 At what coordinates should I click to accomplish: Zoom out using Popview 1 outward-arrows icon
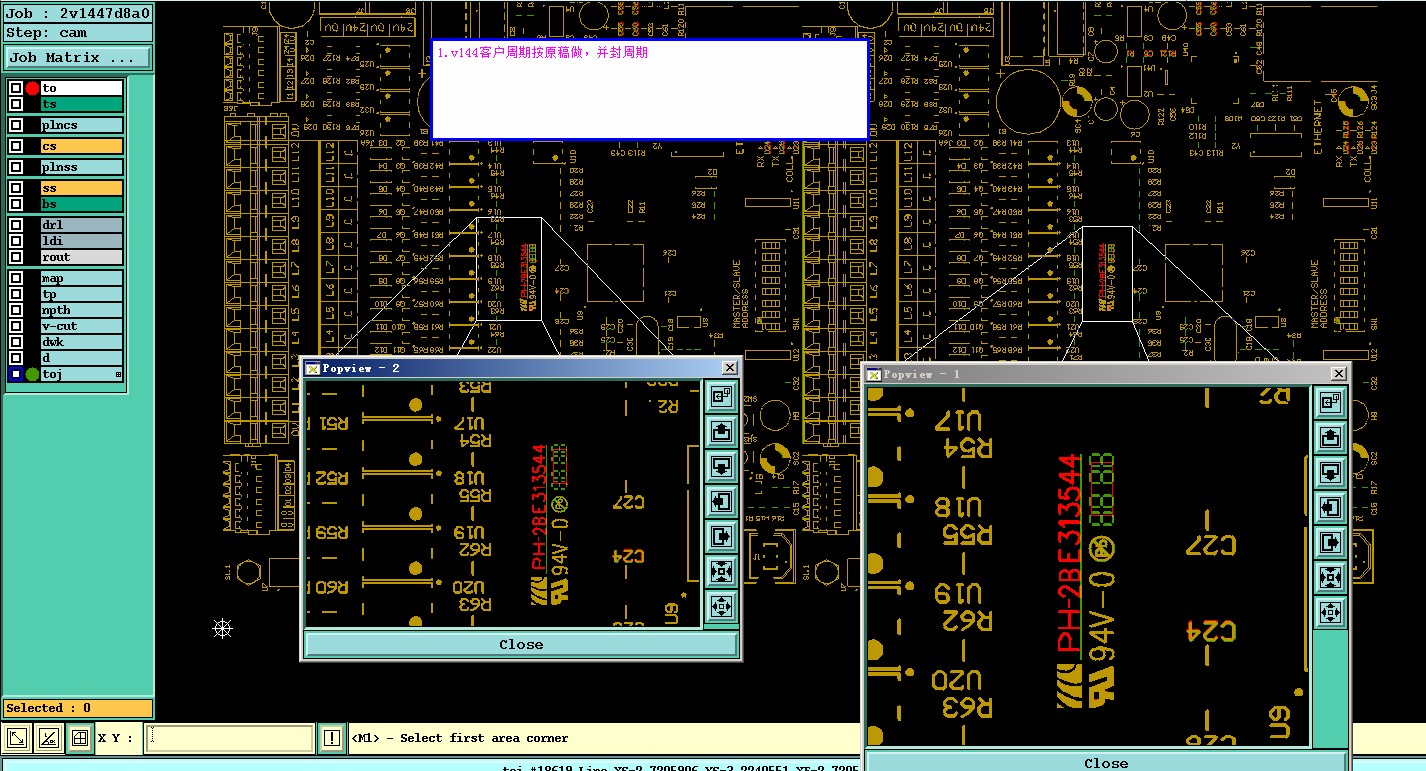[x=1330, y=612]
